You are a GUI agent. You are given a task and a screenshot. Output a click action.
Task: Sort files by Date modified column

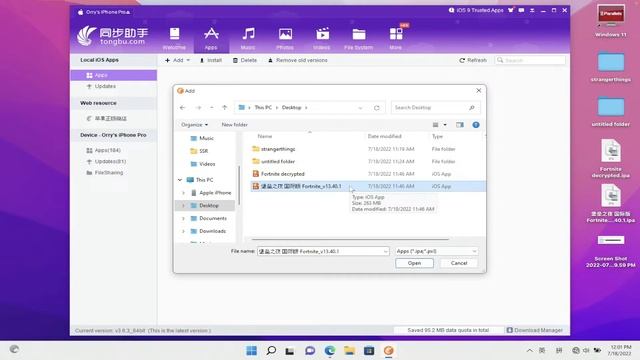click(384, 136)
